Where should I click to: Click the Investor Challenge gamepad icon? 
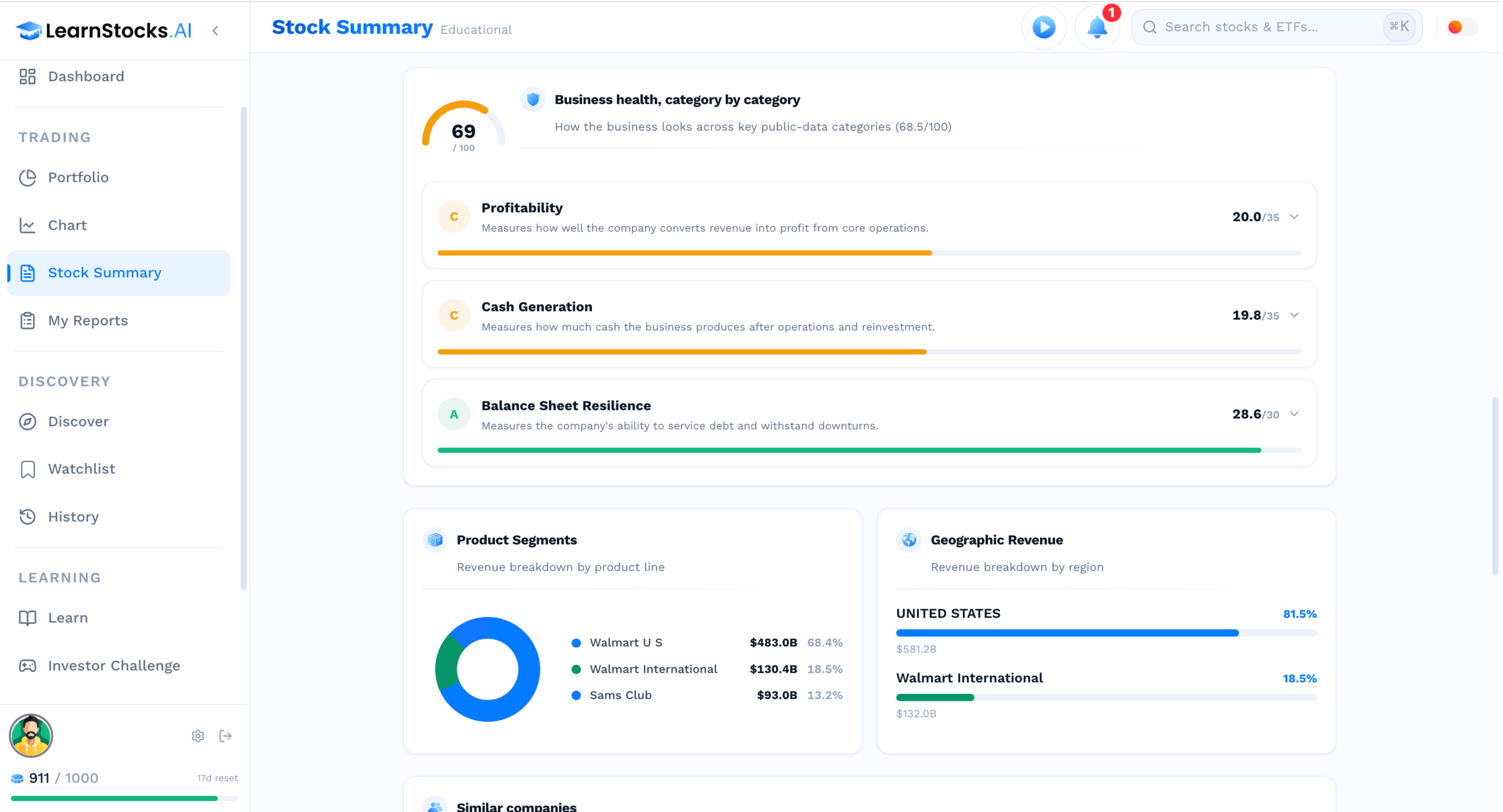[x=27, y=666]
